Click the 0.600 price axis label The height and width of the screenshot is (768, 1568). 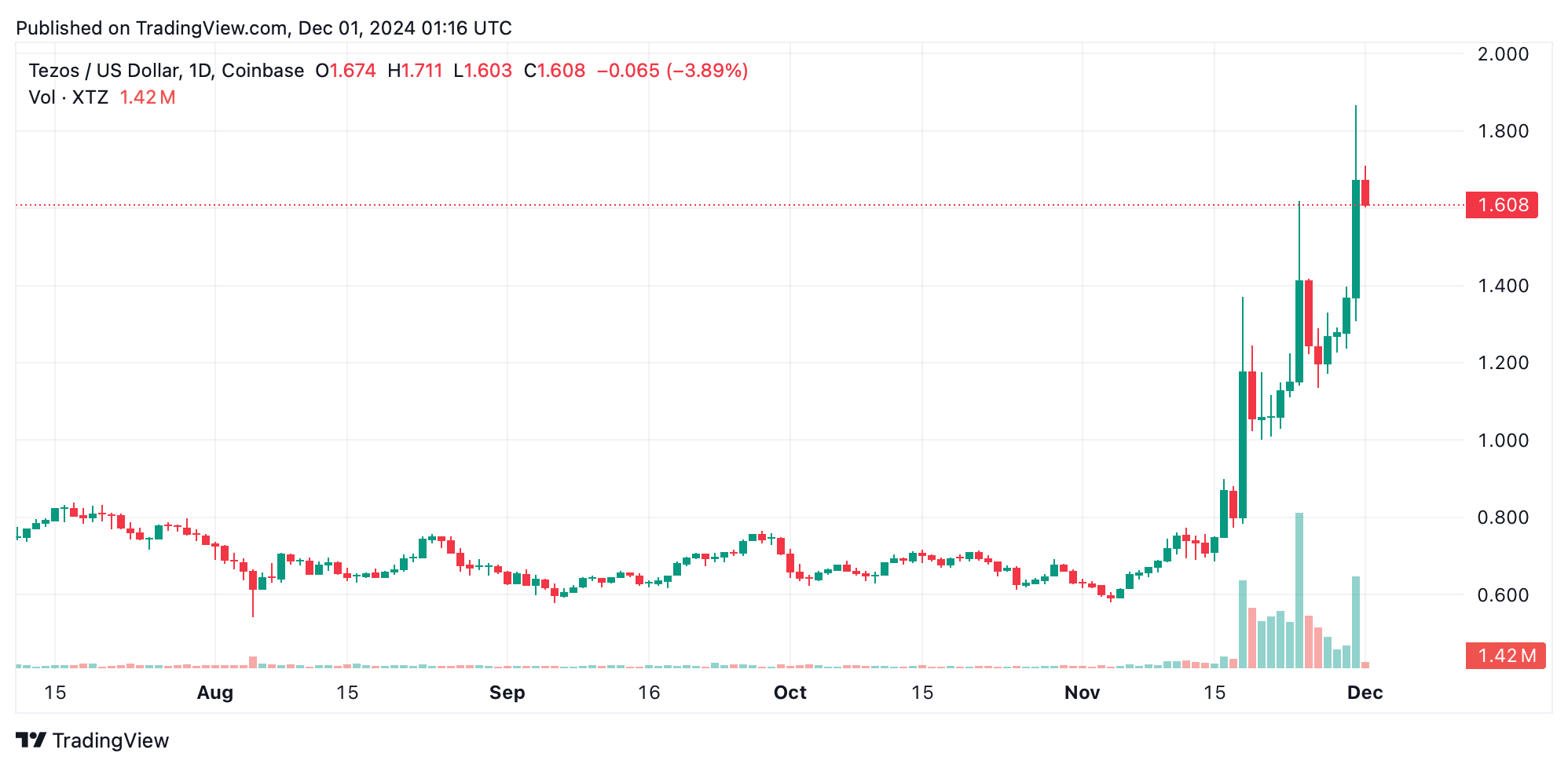click(1503, 595)
